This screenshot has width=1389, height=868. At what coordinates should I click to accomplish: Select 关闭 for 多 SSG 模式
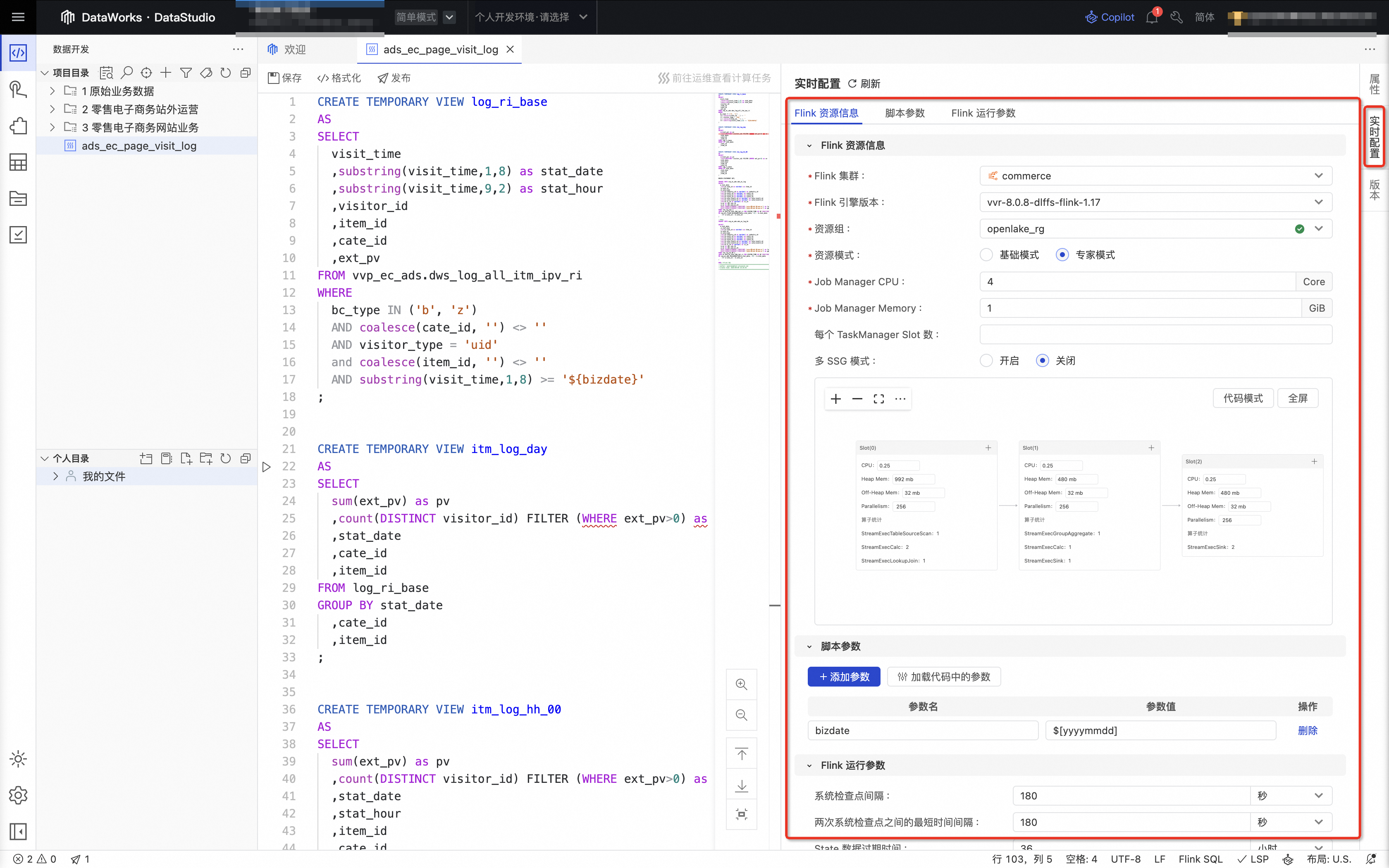coord(1042,360)
